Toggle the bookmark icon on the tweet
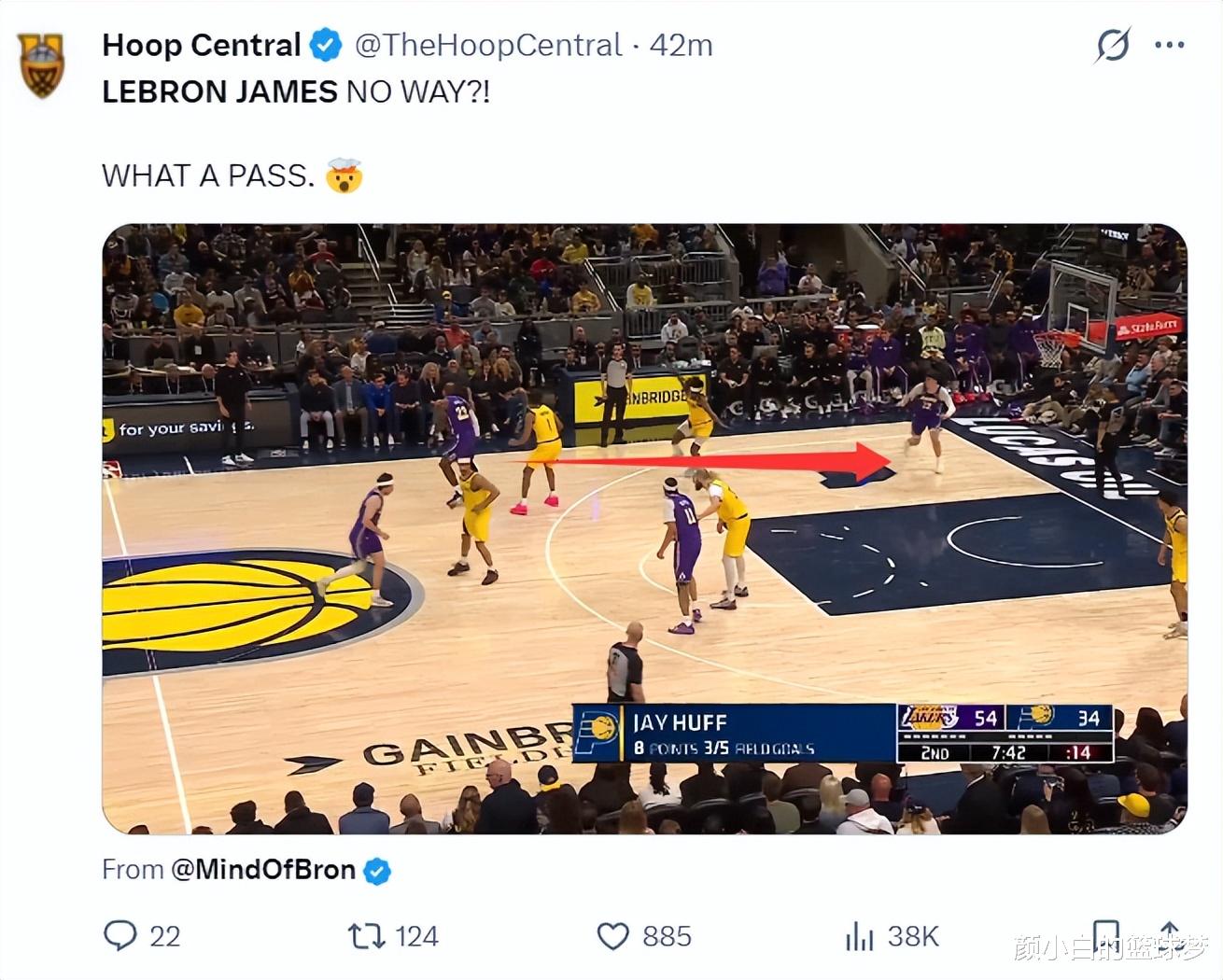 (1105, 933)
